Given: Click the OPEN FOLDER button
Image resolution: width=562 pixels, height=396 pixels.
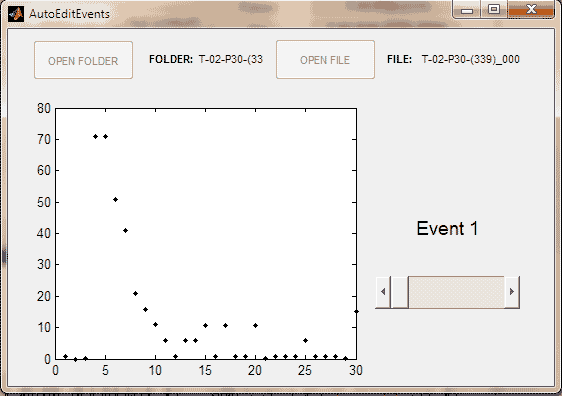Looking at the screenshot, I should (84, 60).
